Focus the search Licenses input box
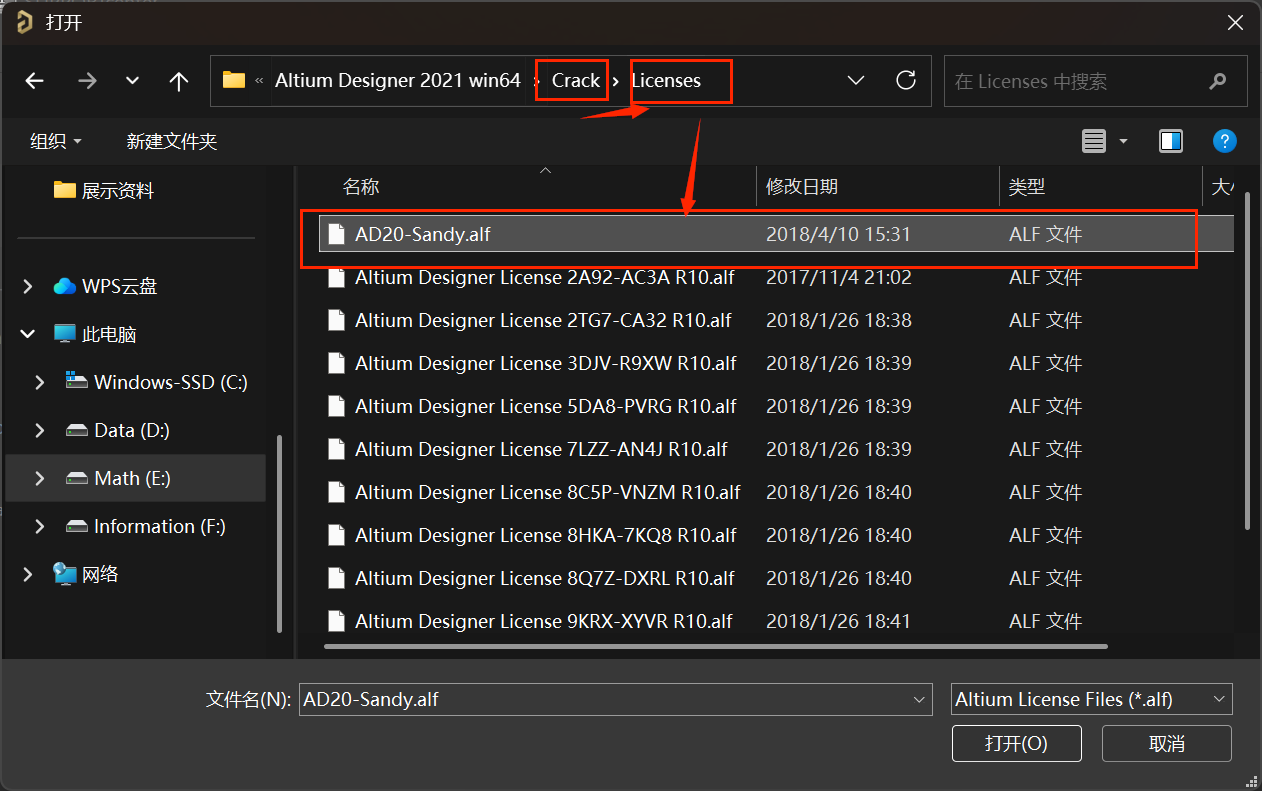The width and height of the screenshot is (1262, 791). 1095,81
